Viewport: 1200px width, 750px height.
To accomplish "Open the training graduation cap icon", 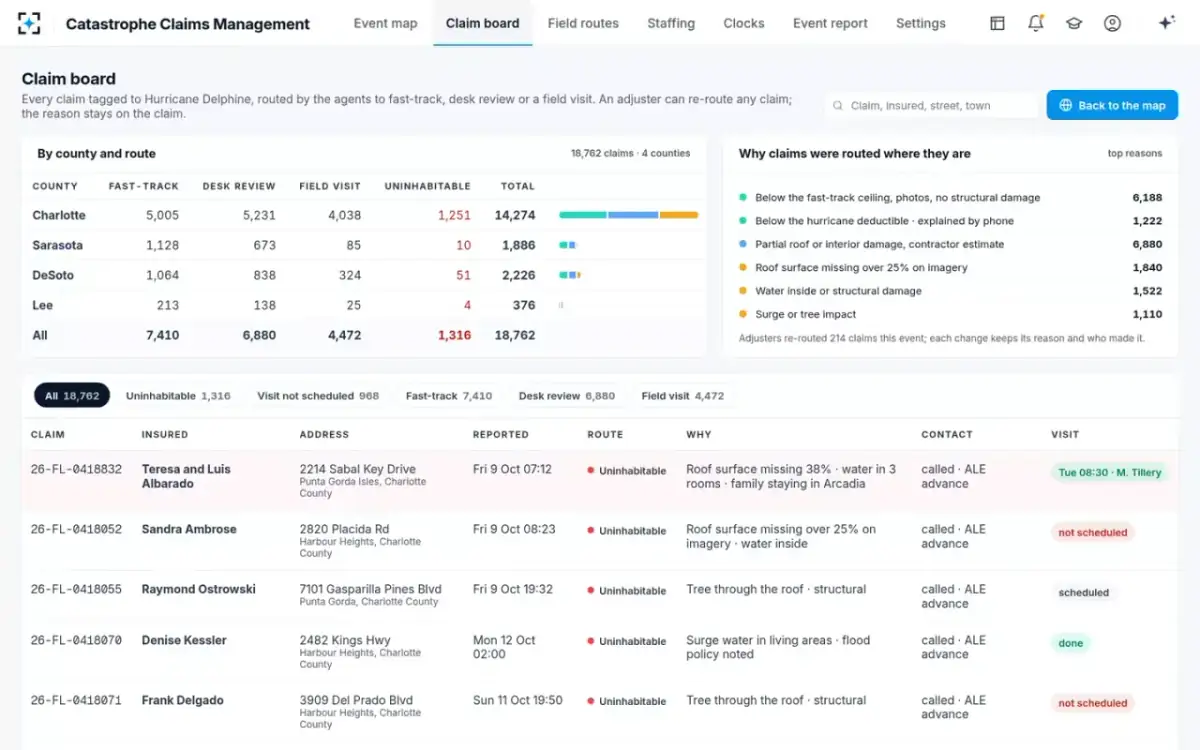I will [1074, 23].
